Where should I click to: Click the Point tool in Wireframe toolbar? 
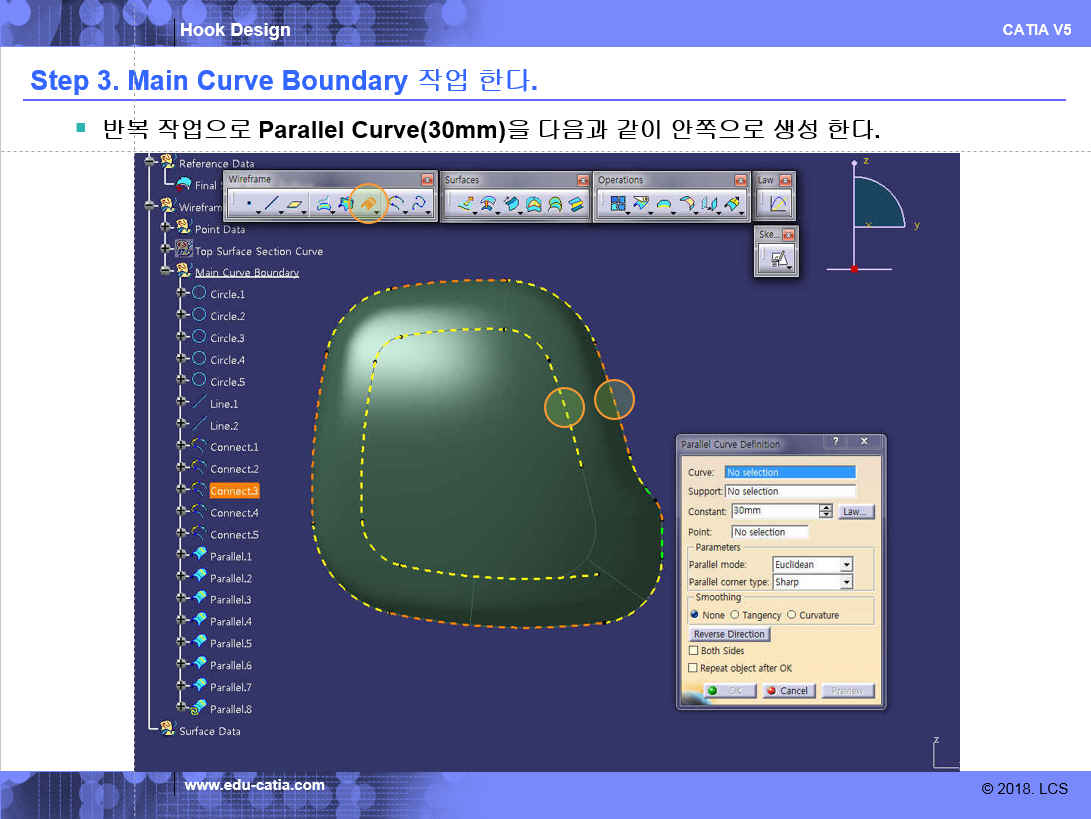[248, 205]
